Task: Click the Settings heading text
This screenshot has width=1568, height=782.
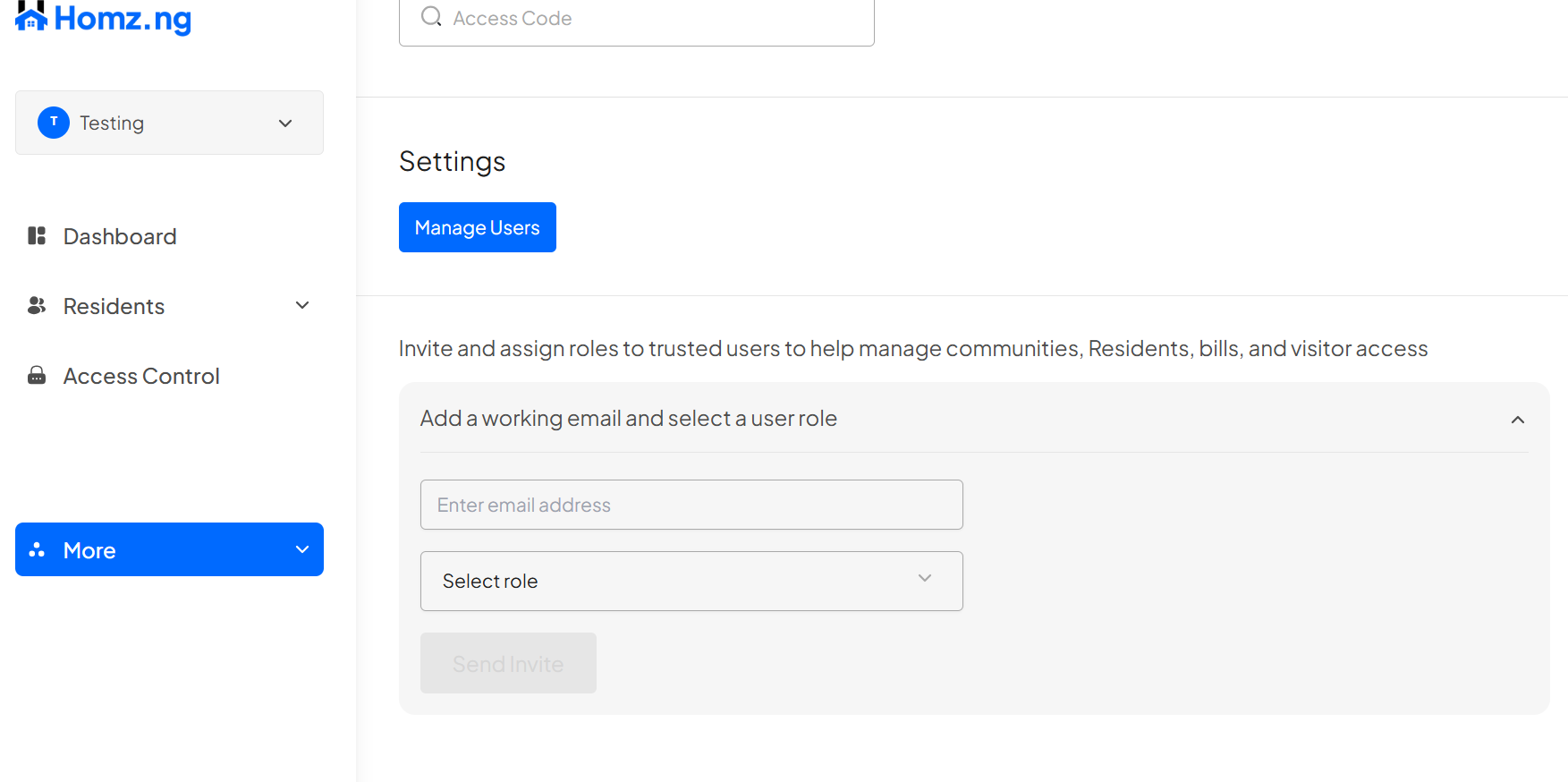Action: point(452,161)
